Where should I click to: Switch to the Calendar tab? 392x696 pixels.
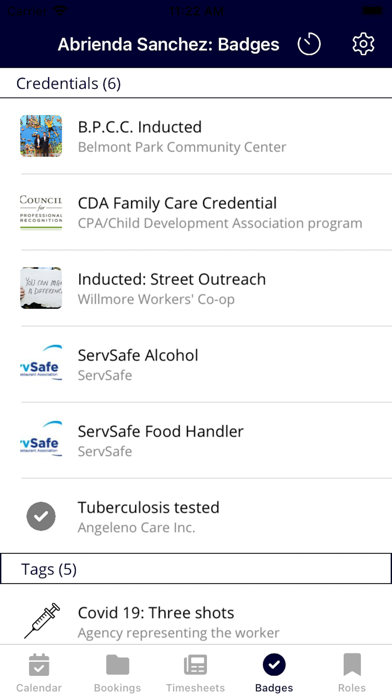[39, 672]
